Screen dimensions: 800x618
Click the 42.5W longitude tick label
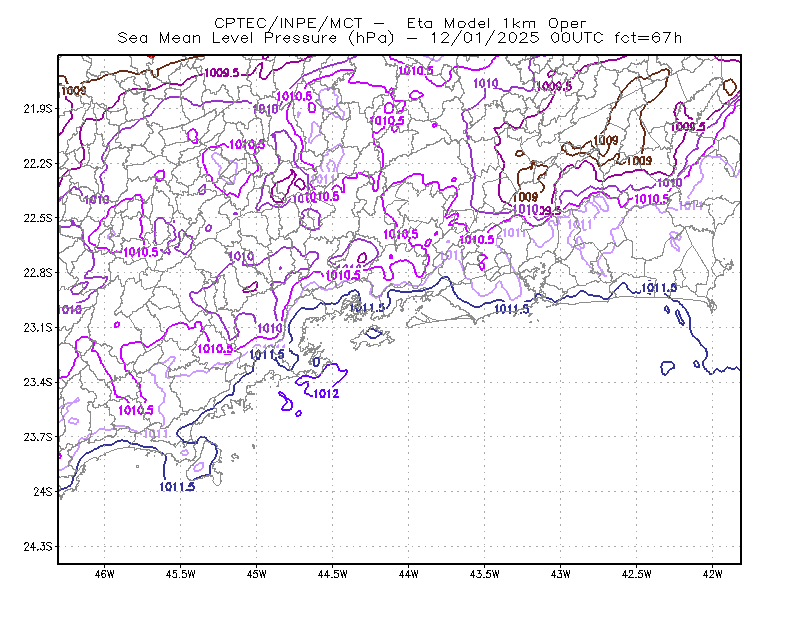[x=636, y=574]
